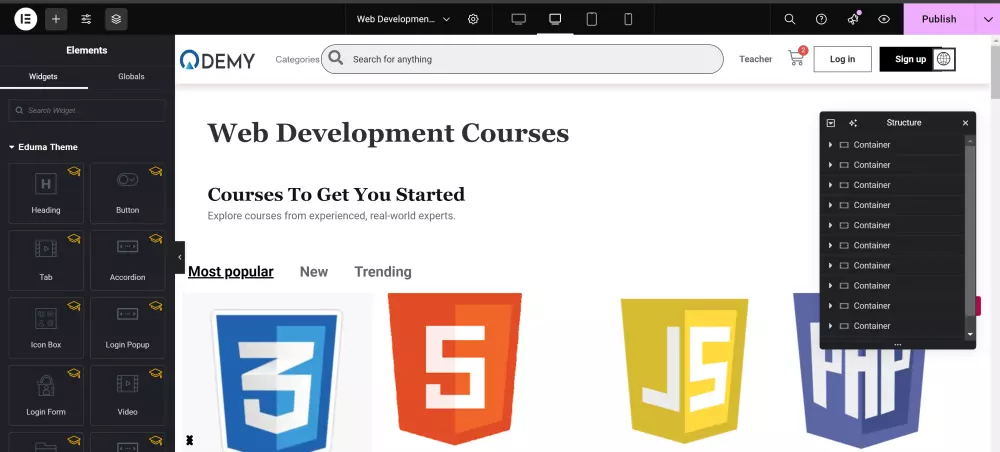
Task: Expand the first Container in Structure
Action: point(830,145)
